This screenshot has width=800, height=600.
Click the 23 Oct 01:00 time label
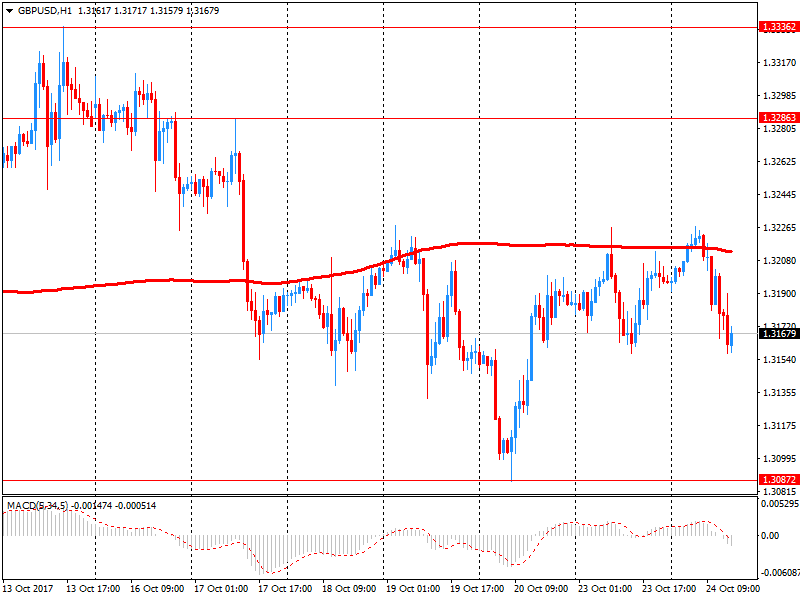coord(605,589)
